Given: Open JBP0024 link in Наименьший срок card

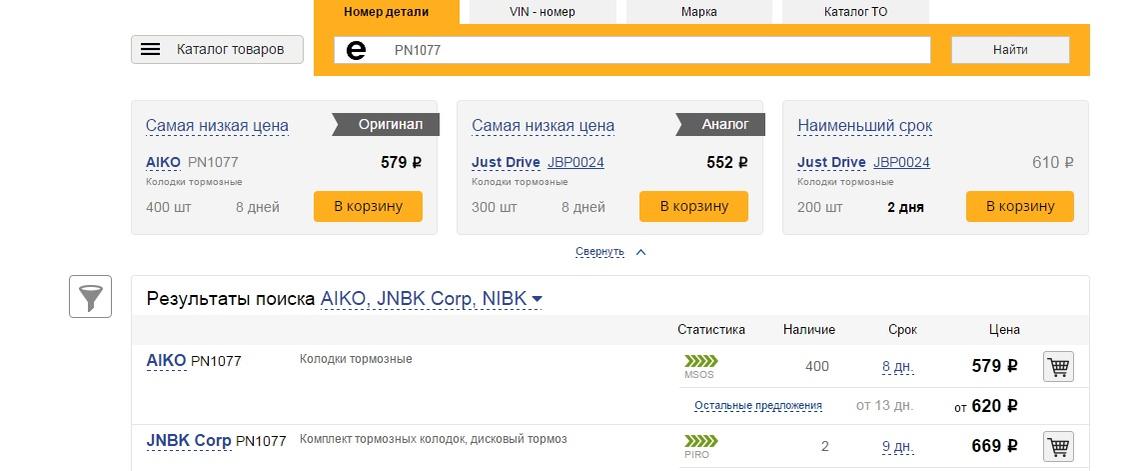Looking at the screenshot, I should 901,162.
